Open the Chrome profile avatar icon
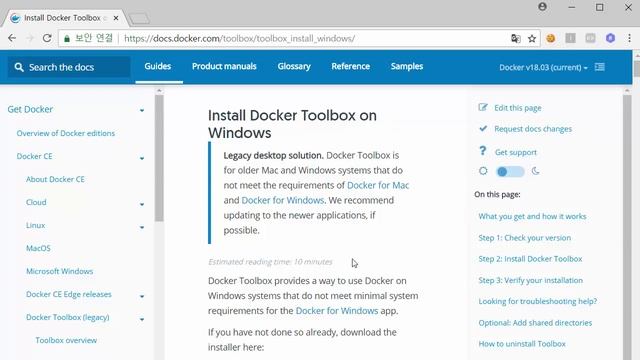The height and width of the screenshot is (360, 640). [542, 7]
